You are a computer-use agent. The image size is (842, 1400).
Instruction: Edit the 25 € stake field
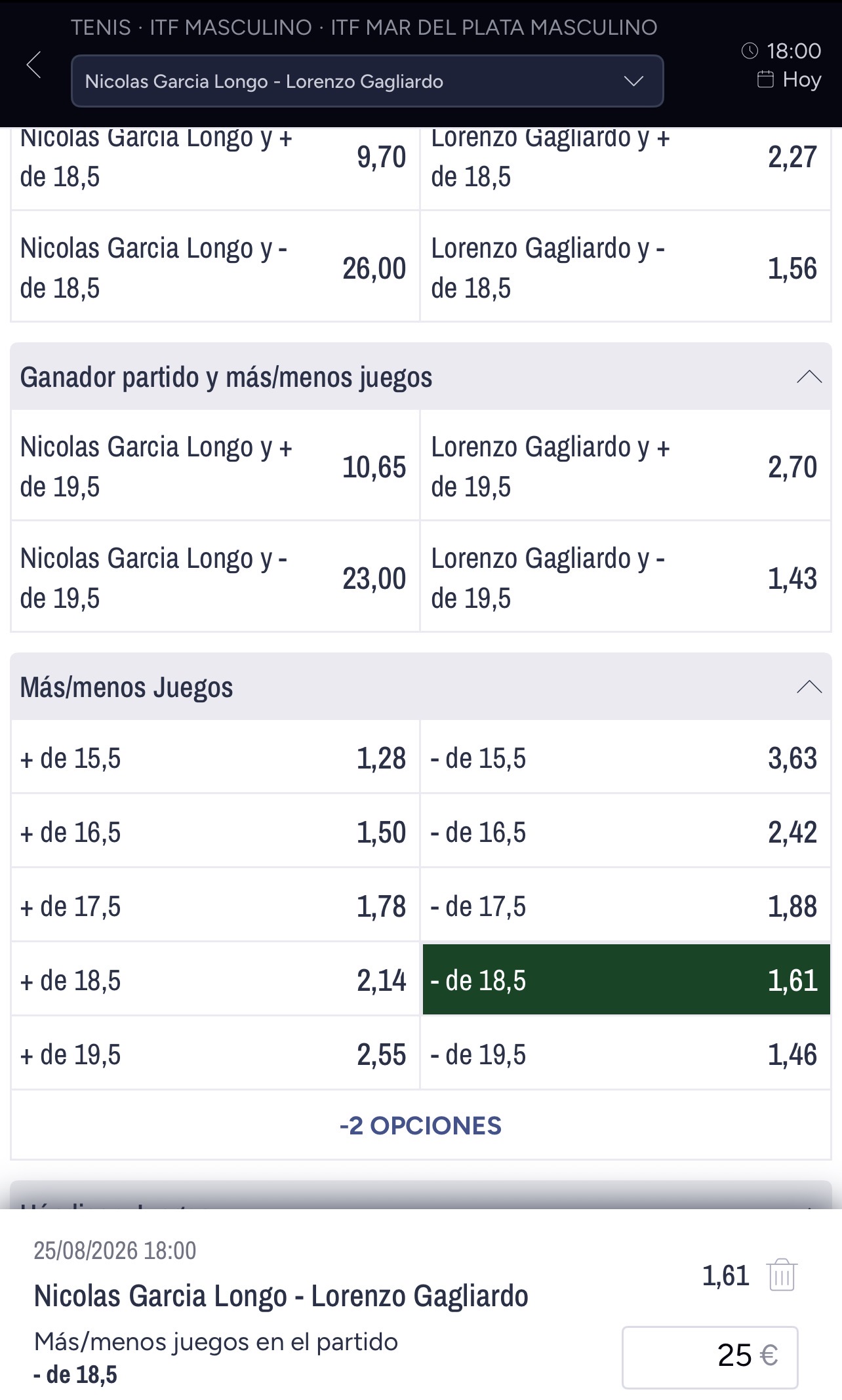[x=710, y=1357]
